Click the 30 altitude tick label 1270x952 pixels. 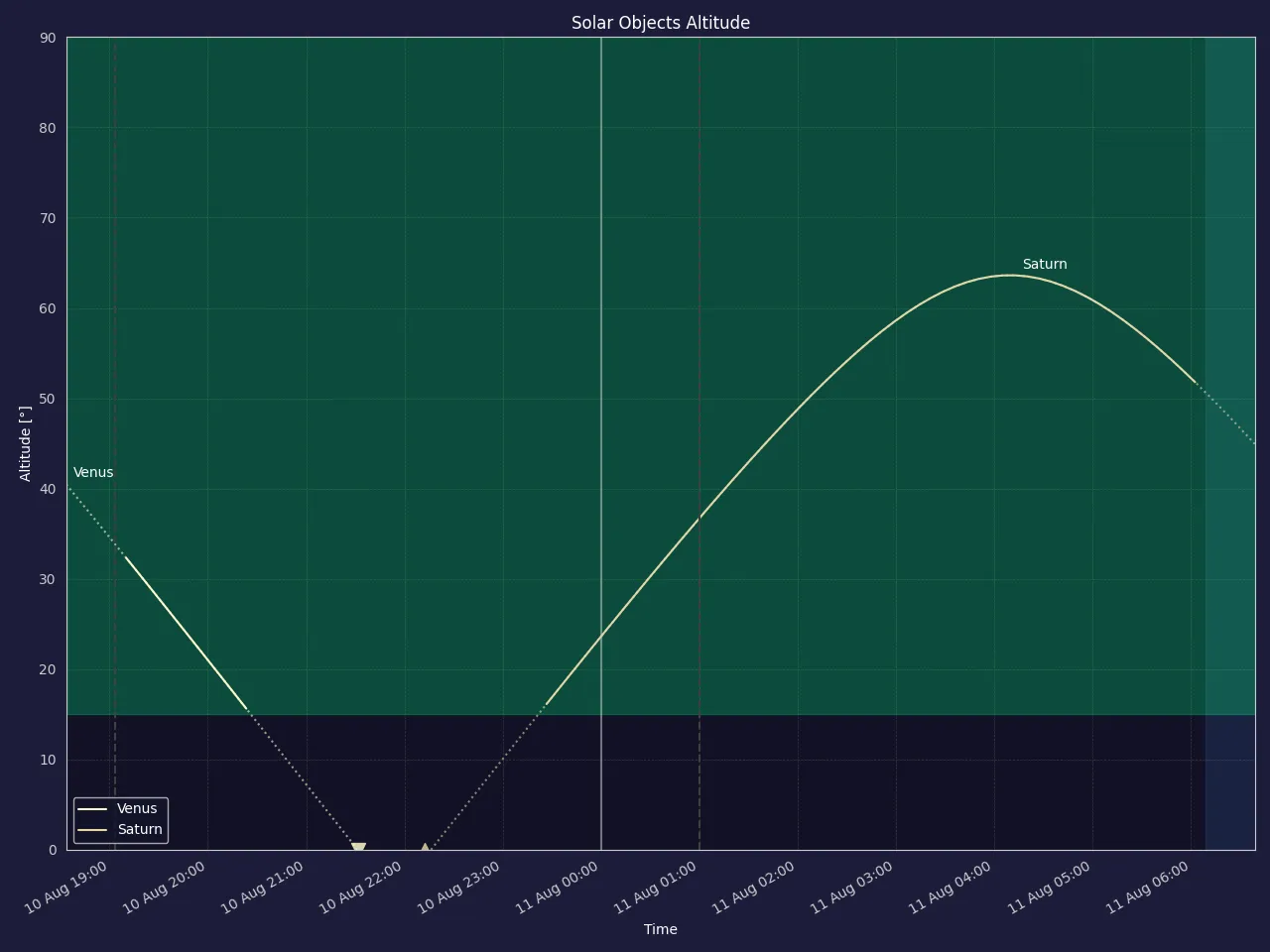pyautogui.click(x=49, y=579)
